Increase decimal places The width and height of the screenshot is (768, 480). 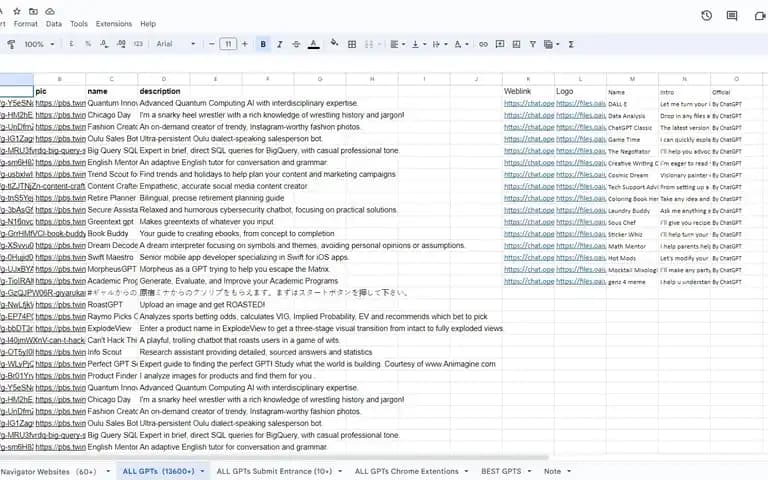tap(121, 44)
